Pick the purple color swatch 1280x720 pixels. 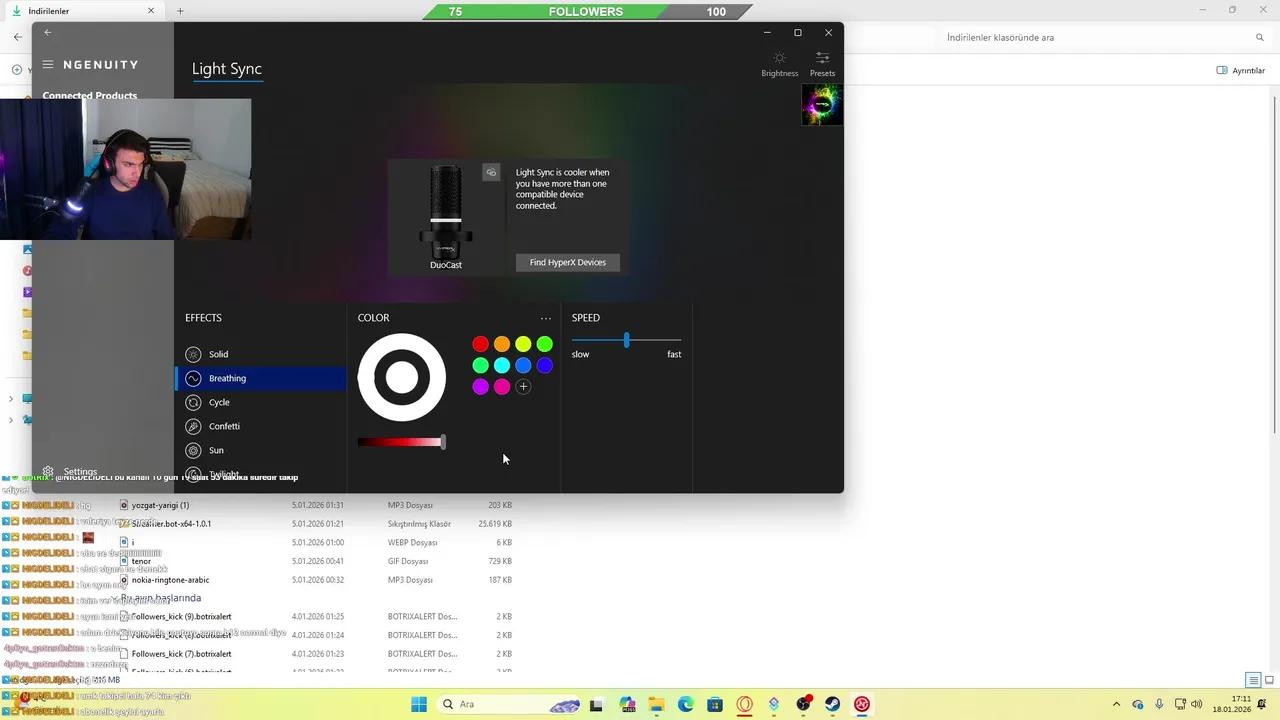click(481, 386)
